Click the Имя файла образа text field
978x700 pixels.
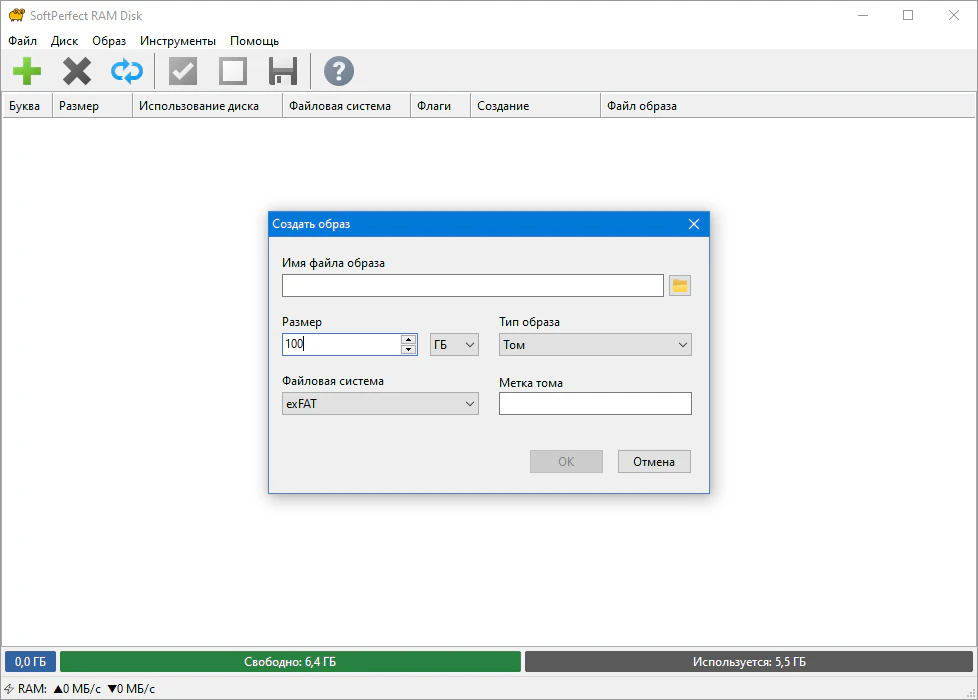[x=472, y=286]
